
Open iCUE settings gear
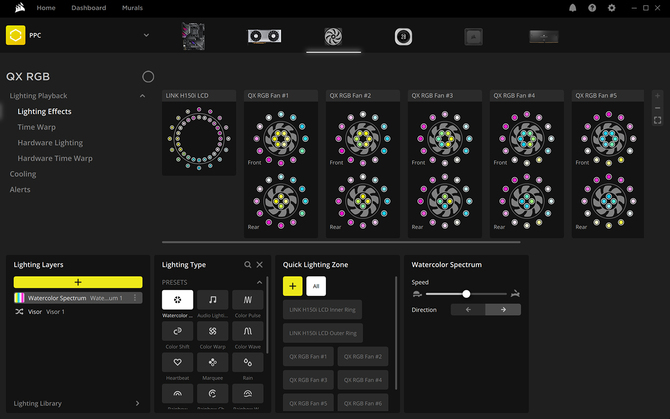pyautogui.click(x=611, y=8)
